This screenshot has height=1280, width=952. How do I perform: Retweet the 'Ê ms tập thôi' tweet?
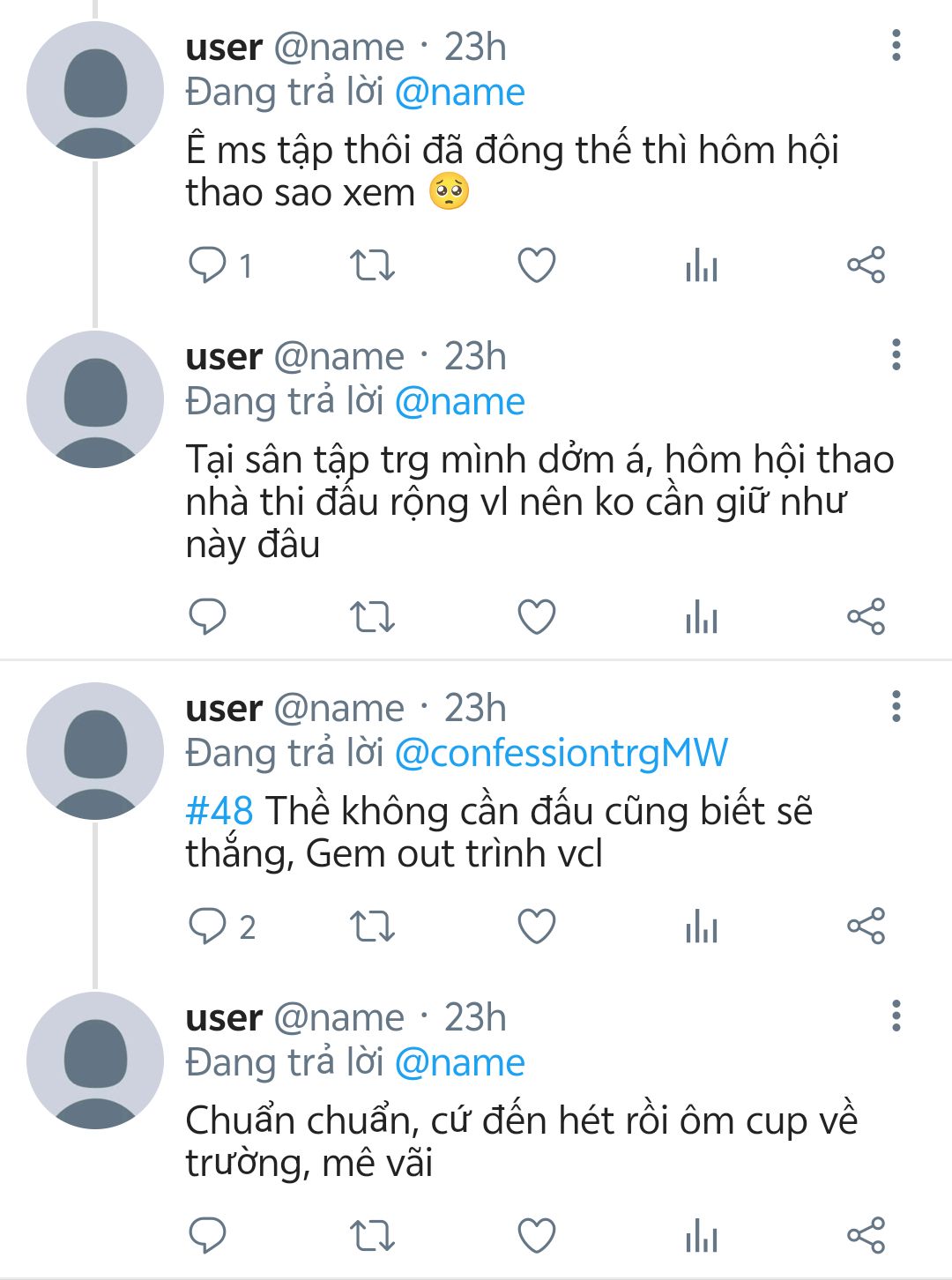point(372,264)
